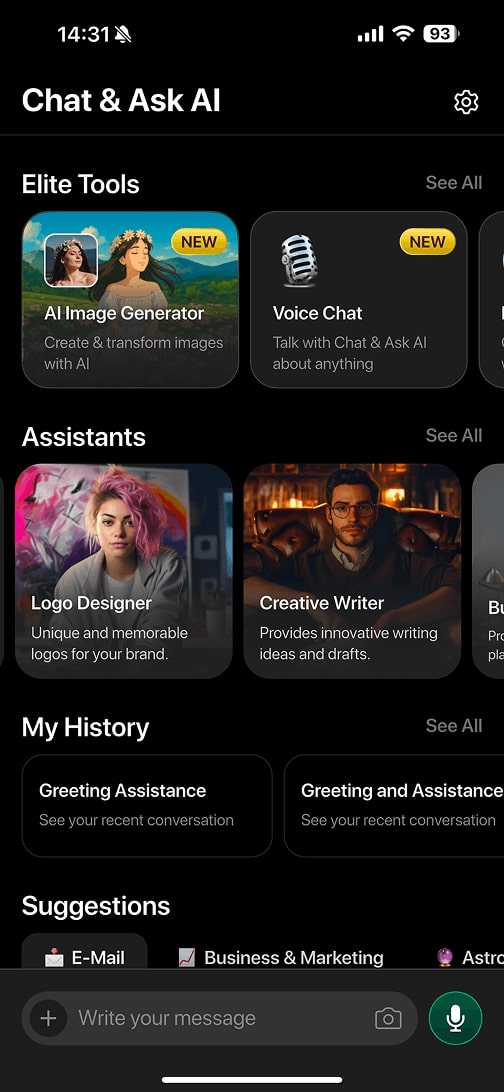Tap the NEW badge on AI Image Generator

(x=199, y=242)
